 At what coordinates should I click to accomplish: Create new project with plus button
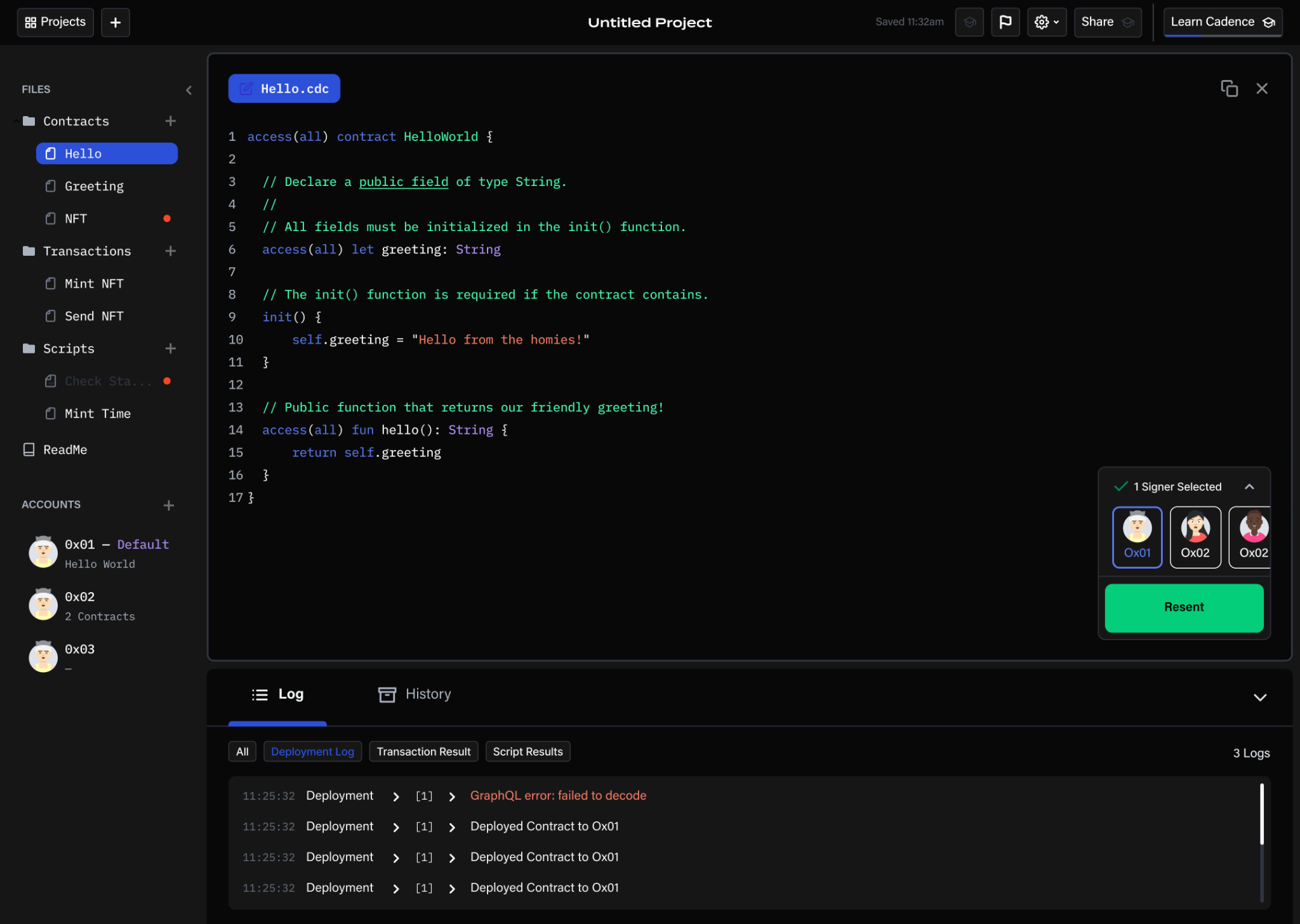pyautogui.click(x=116, y=22)
